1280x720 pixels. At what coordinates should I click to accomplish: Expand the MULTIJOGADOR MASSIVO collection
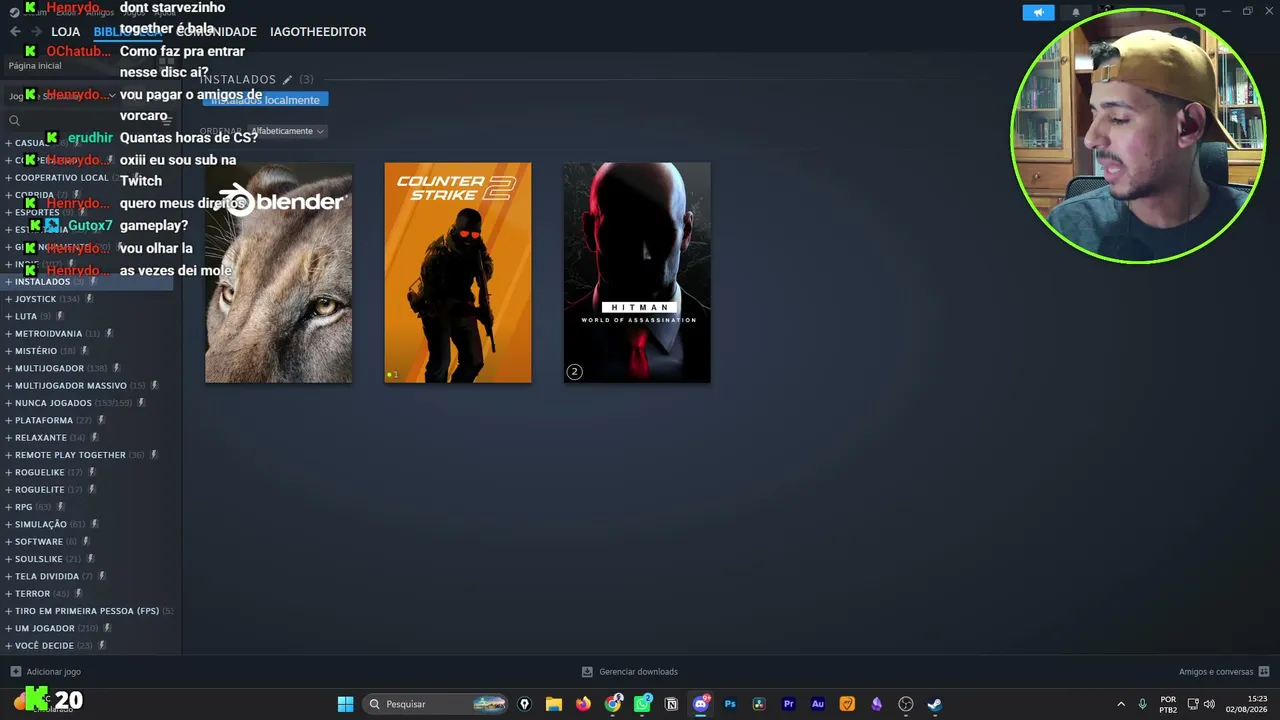(8, 386)
